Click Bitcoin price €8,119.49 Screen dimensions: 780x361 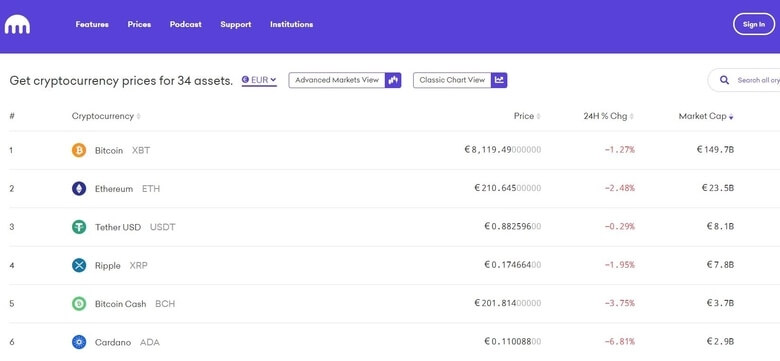point(502,150)
